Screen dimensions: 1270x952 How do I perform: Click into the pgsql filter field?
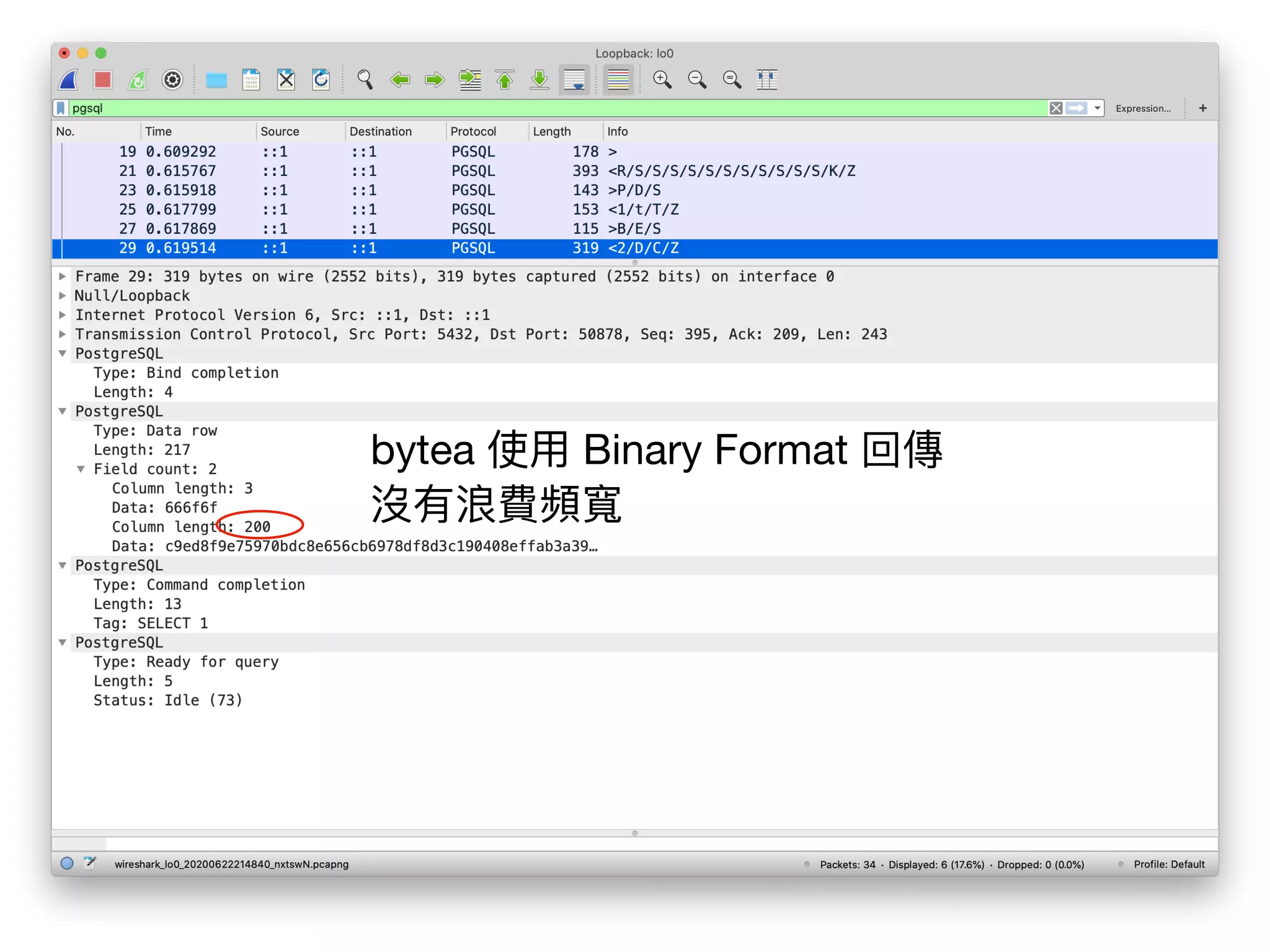pos(557,108)
